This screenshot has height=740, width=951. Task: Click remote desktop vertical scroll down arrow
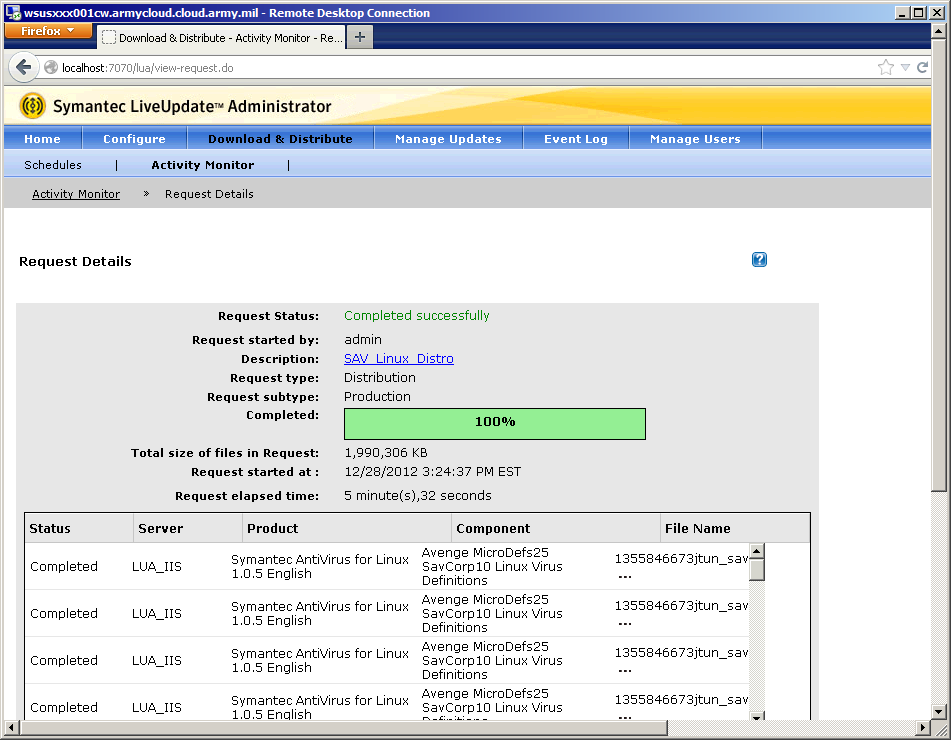tap(938, 712)
